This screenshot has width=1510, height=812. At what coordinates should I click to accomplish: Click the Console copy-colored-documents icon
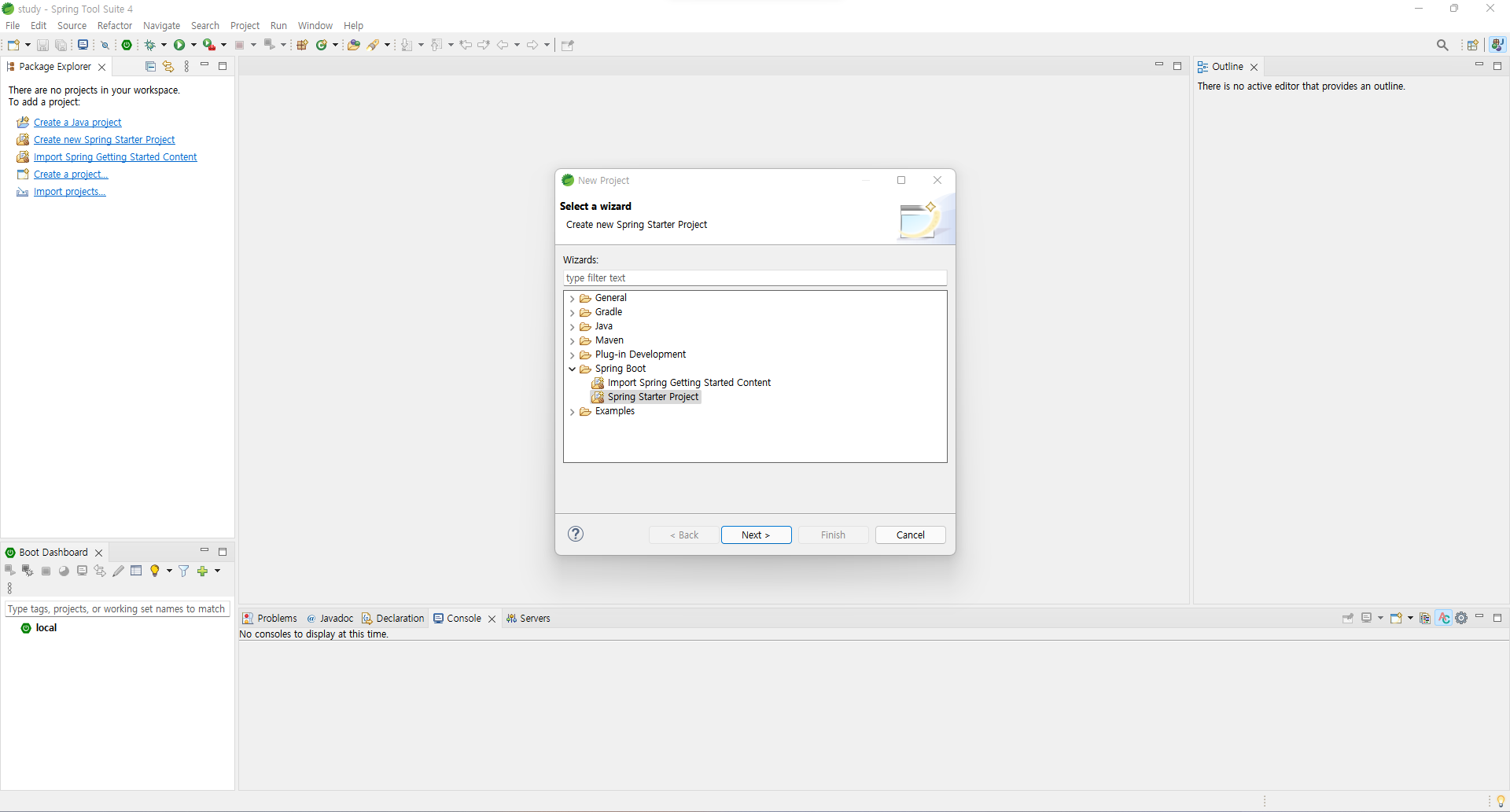pos(1425,618)
